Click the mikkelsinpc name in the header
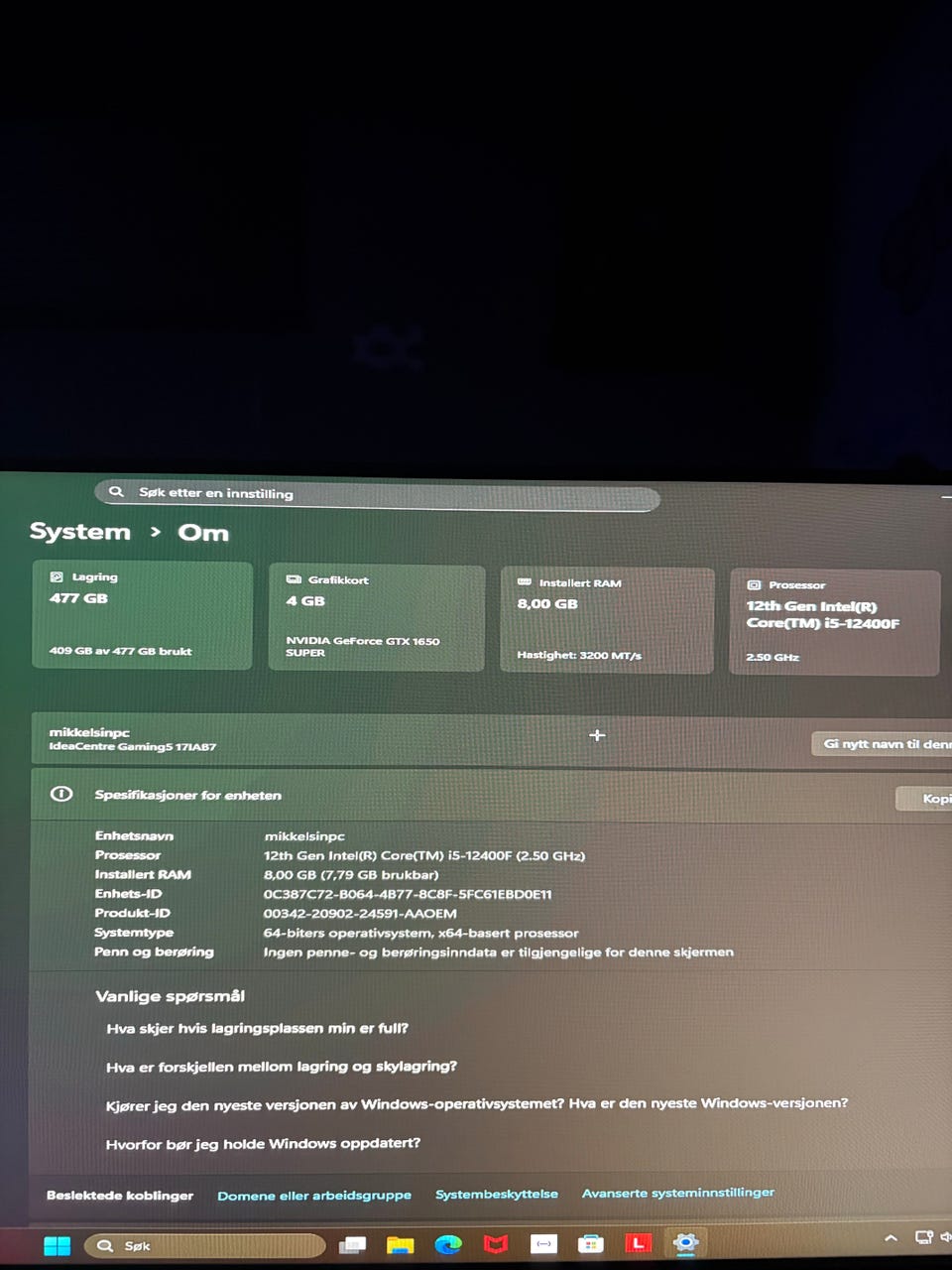The height and width of the screenshot is (1270, 952). (x=89, y=732)
